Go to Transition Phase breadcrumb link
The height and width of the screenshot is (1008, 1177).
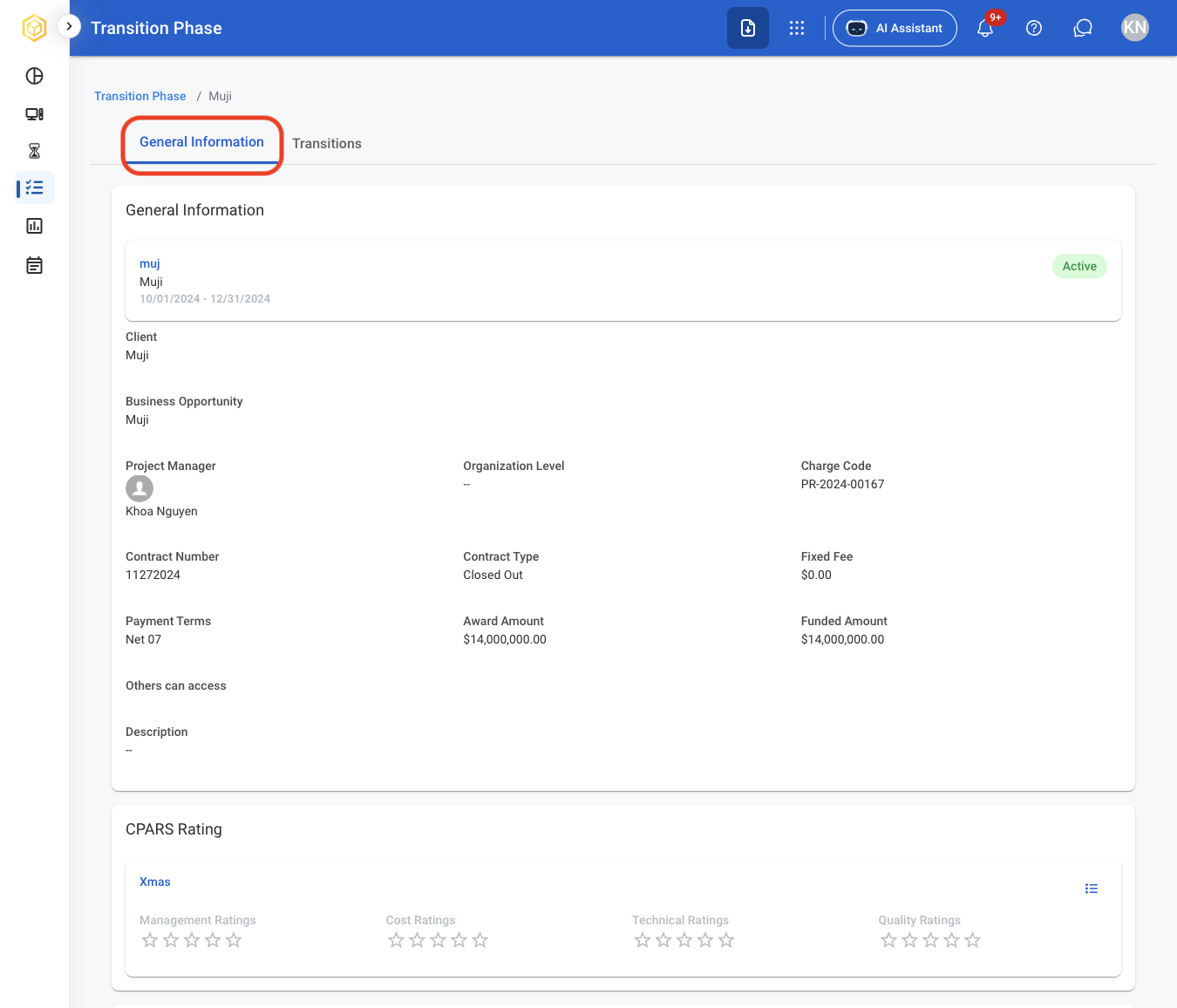click(140, 96)
